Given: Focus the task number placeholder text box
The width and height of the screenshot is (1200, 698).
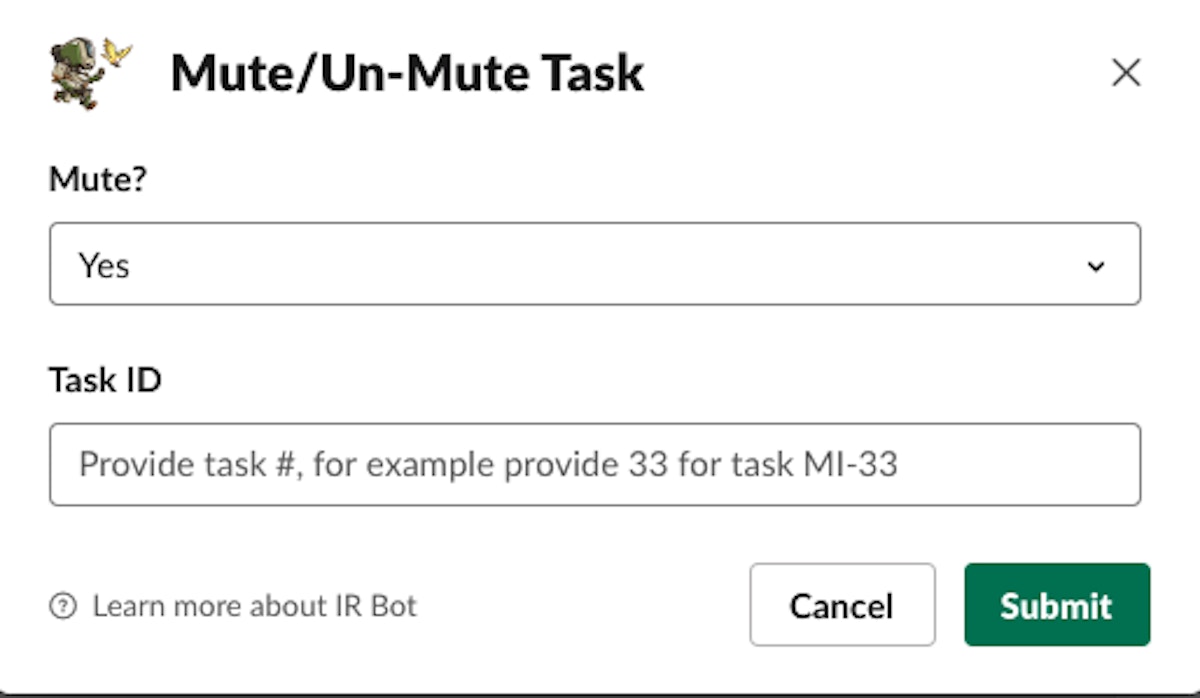Looking at the screenshot, I should 488,464.
